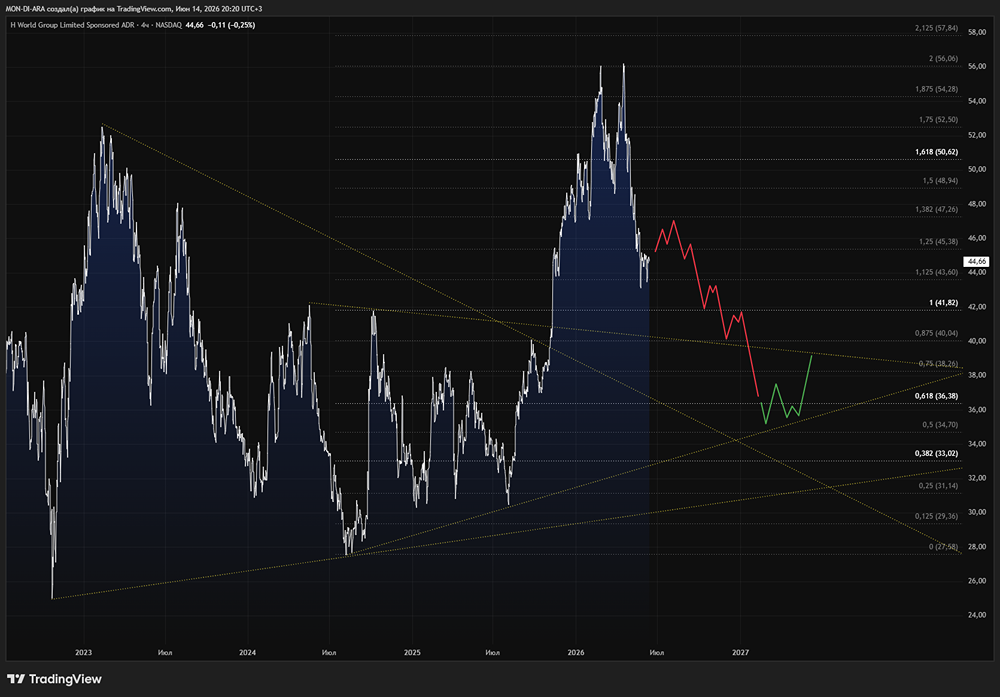Click the −0,11 (−0,25%) change value
This screenshot has width=1000, height=697.
(232, 25)
